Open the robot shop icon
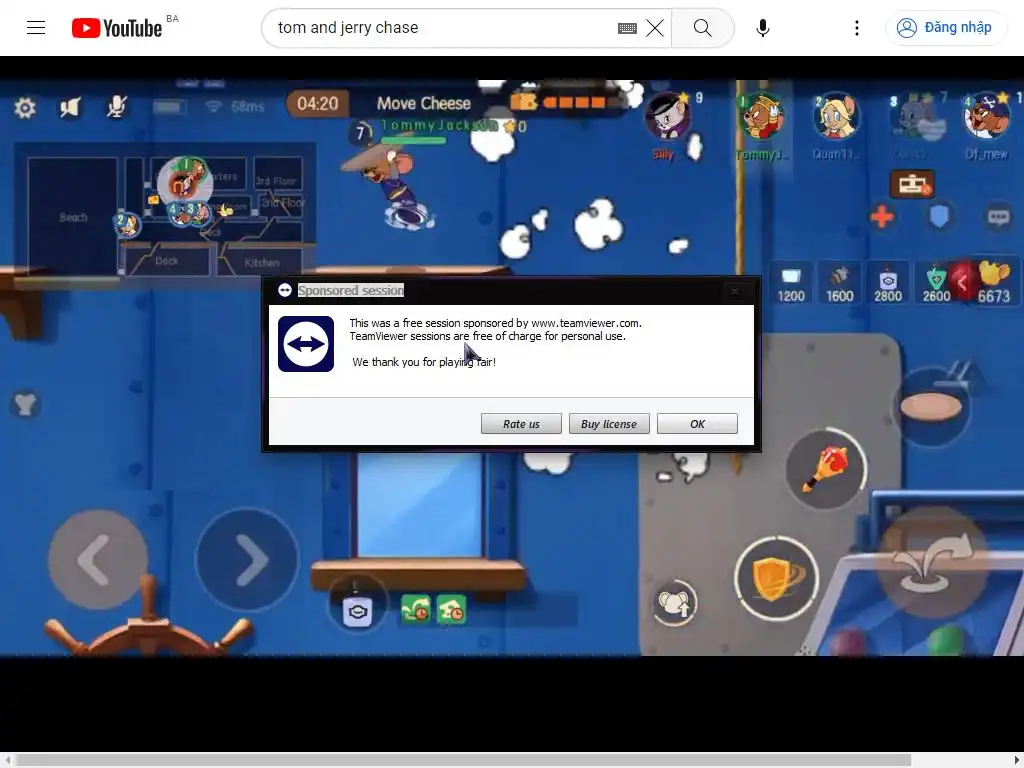This screenshot has width=1024, height=768. tap(912, 185)
